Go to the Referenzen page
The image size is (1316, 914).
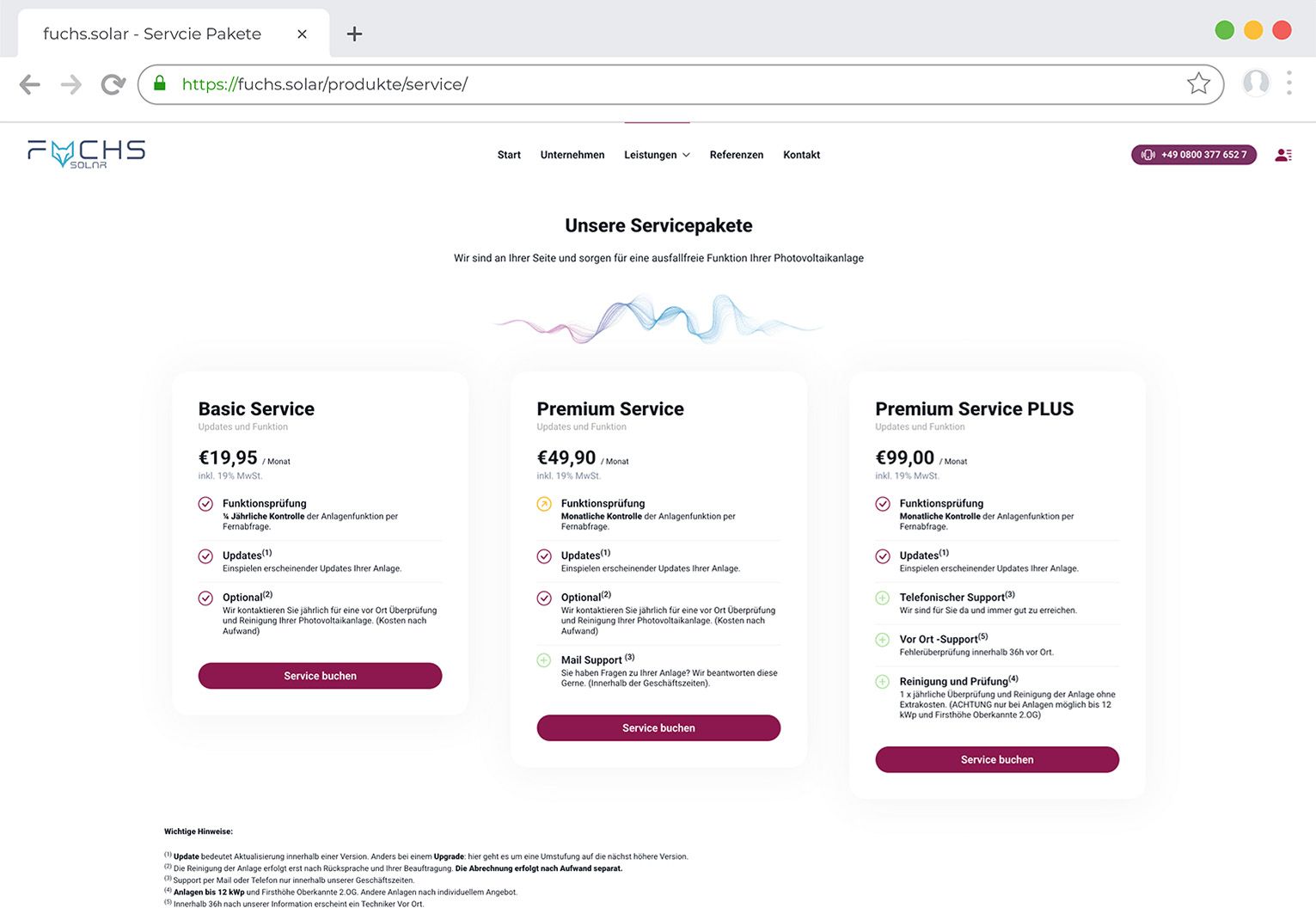pos(737,155)
